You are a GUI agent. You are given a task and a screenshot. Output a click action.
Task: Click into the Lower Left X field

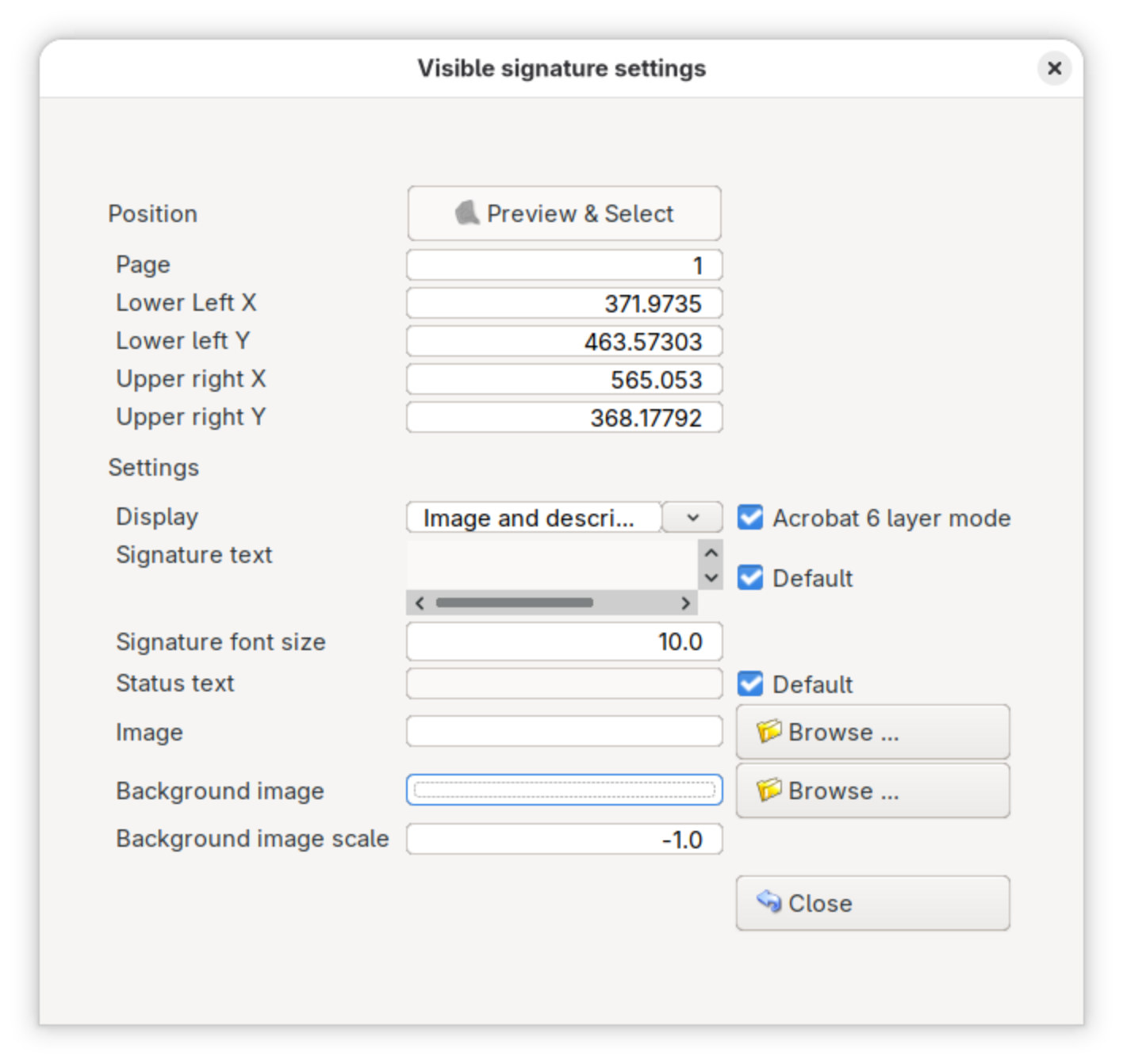pos(564,303)
